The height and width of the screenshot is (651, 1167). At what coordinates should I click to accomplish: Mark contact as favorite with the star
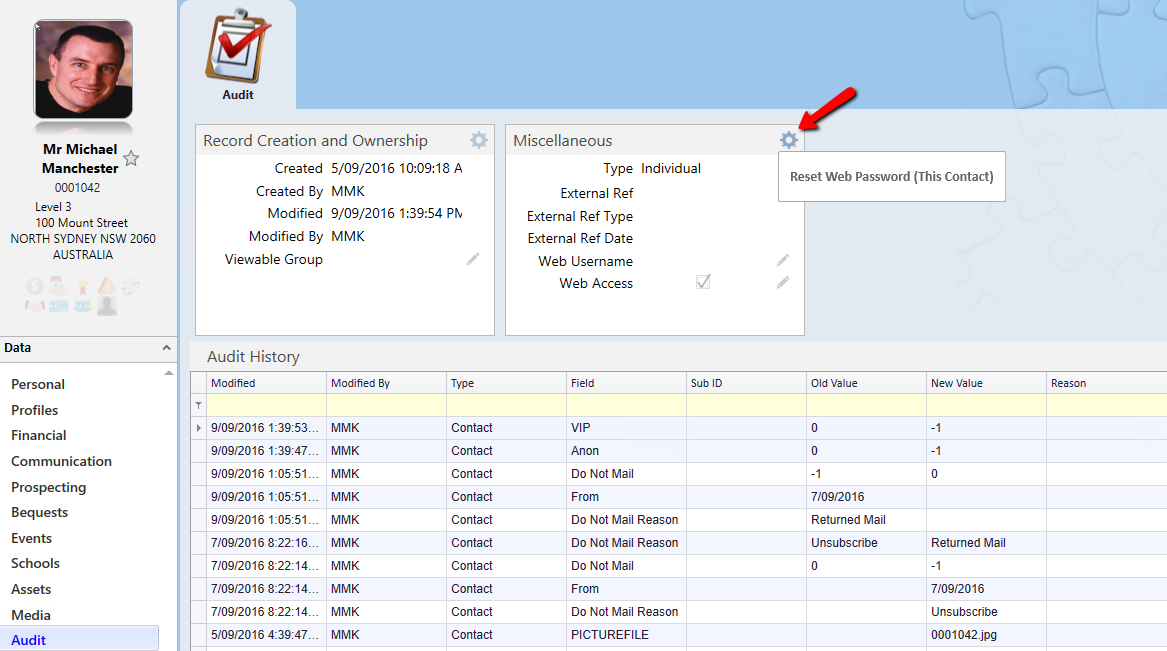click(x=130, y=159)
